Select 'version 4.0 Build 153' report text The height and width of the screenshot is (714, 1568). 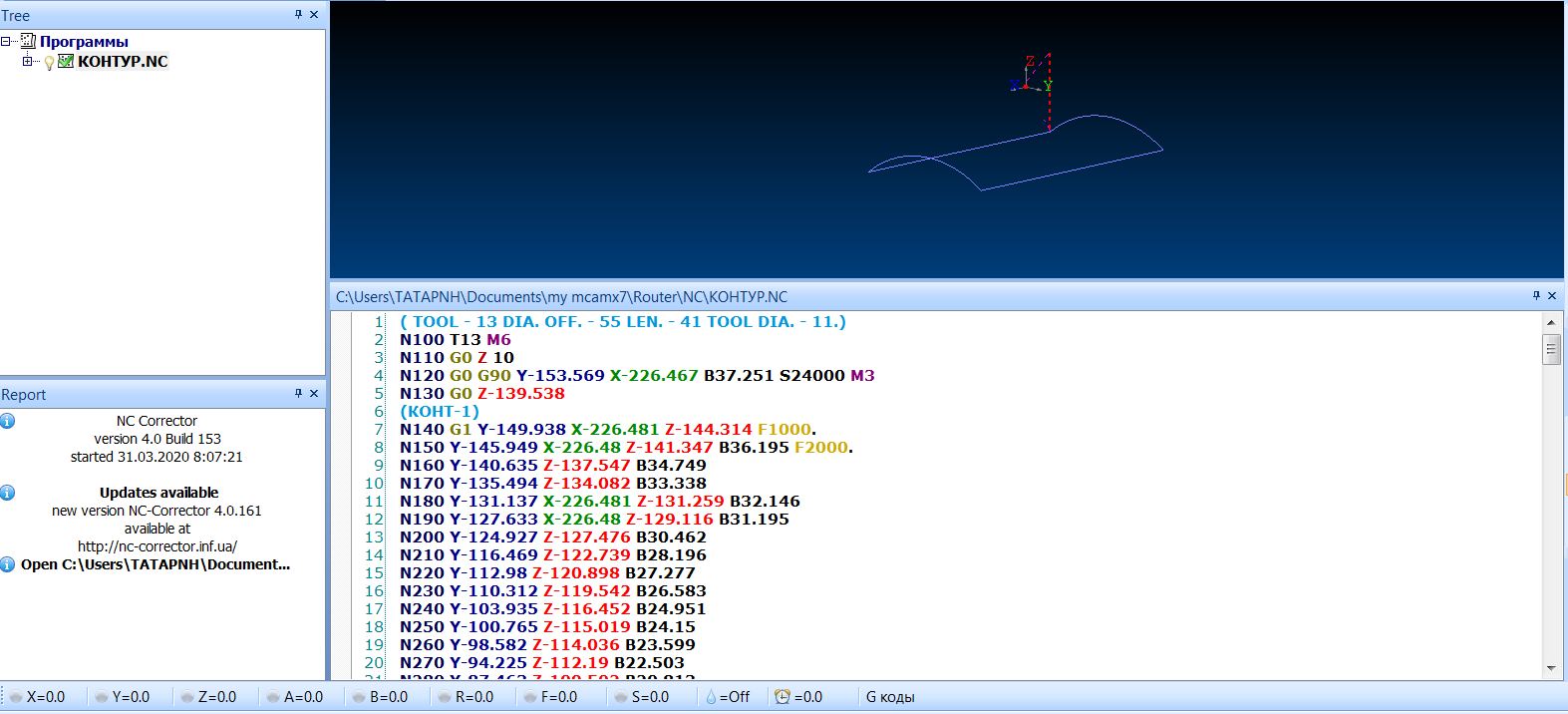(157, 439)
